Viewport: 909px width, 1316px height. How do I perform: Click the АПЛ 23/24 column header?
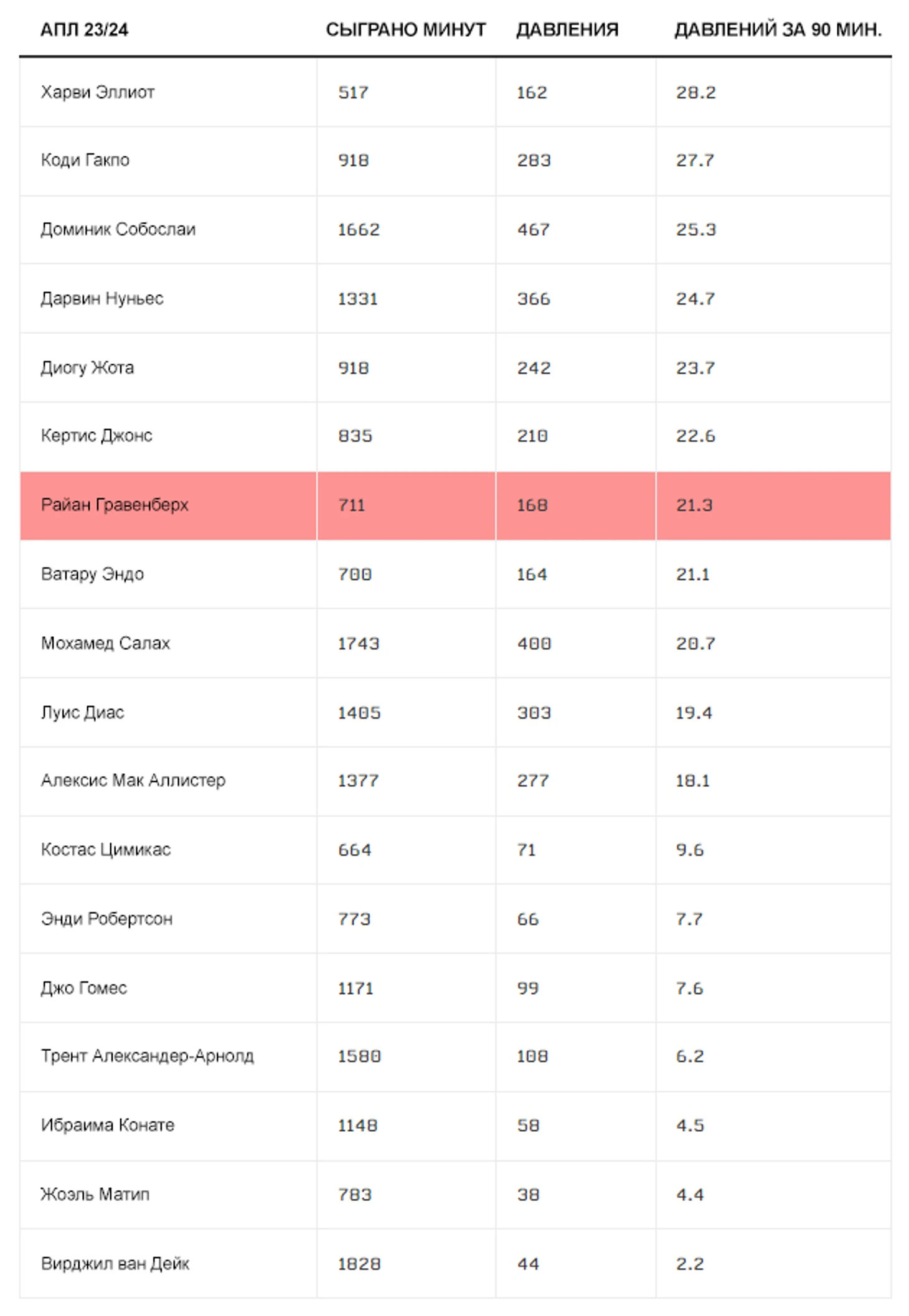[84, 29]
